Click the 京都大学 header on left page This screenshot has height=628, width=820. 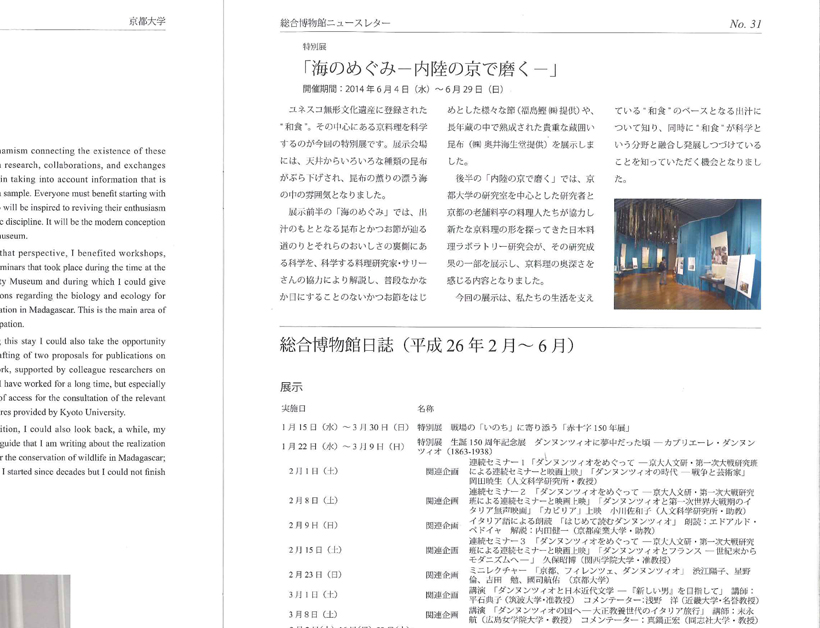click(x=147, y=21)
